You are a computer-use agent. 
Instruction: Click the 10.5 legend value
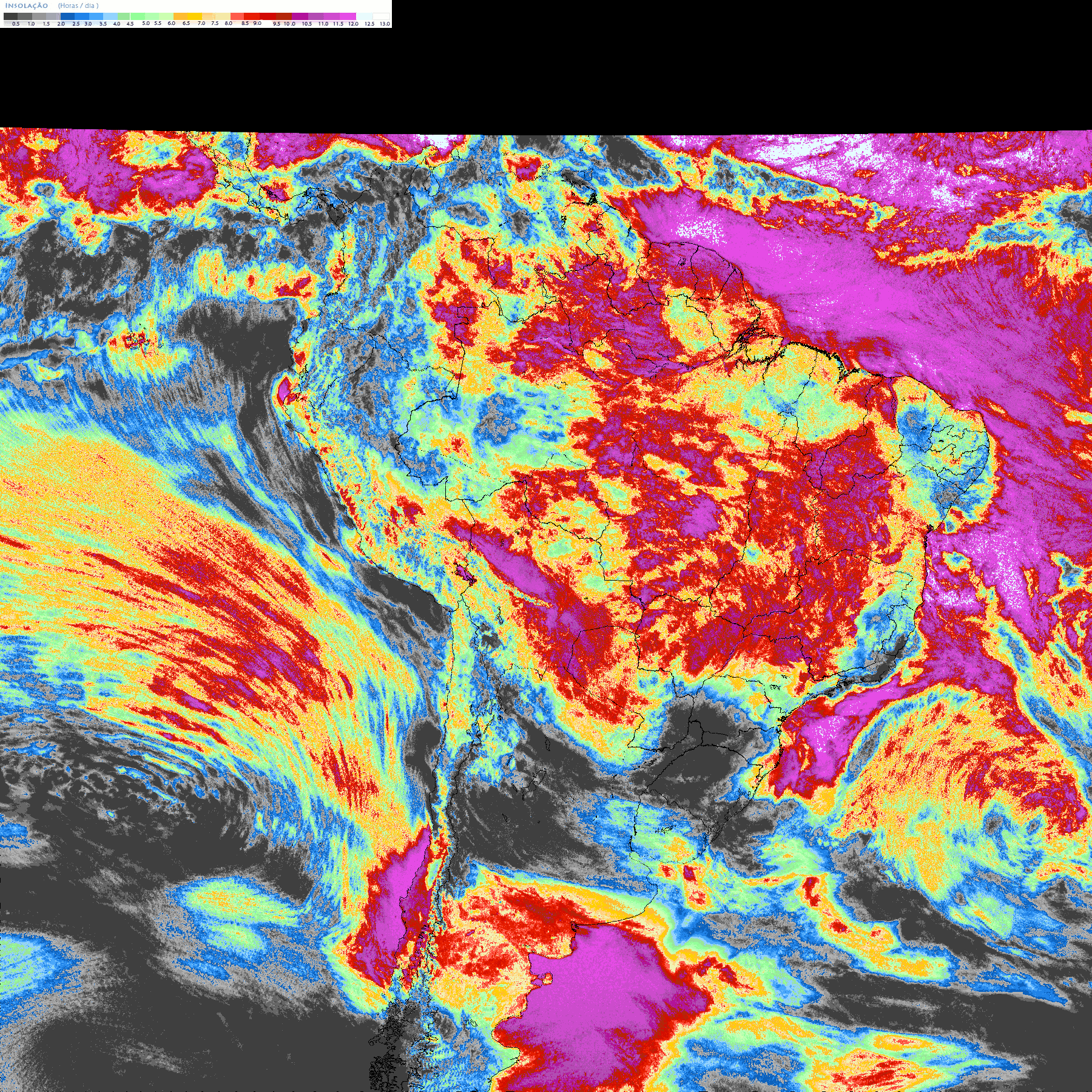pyautogui.click(x=307, y=24)
